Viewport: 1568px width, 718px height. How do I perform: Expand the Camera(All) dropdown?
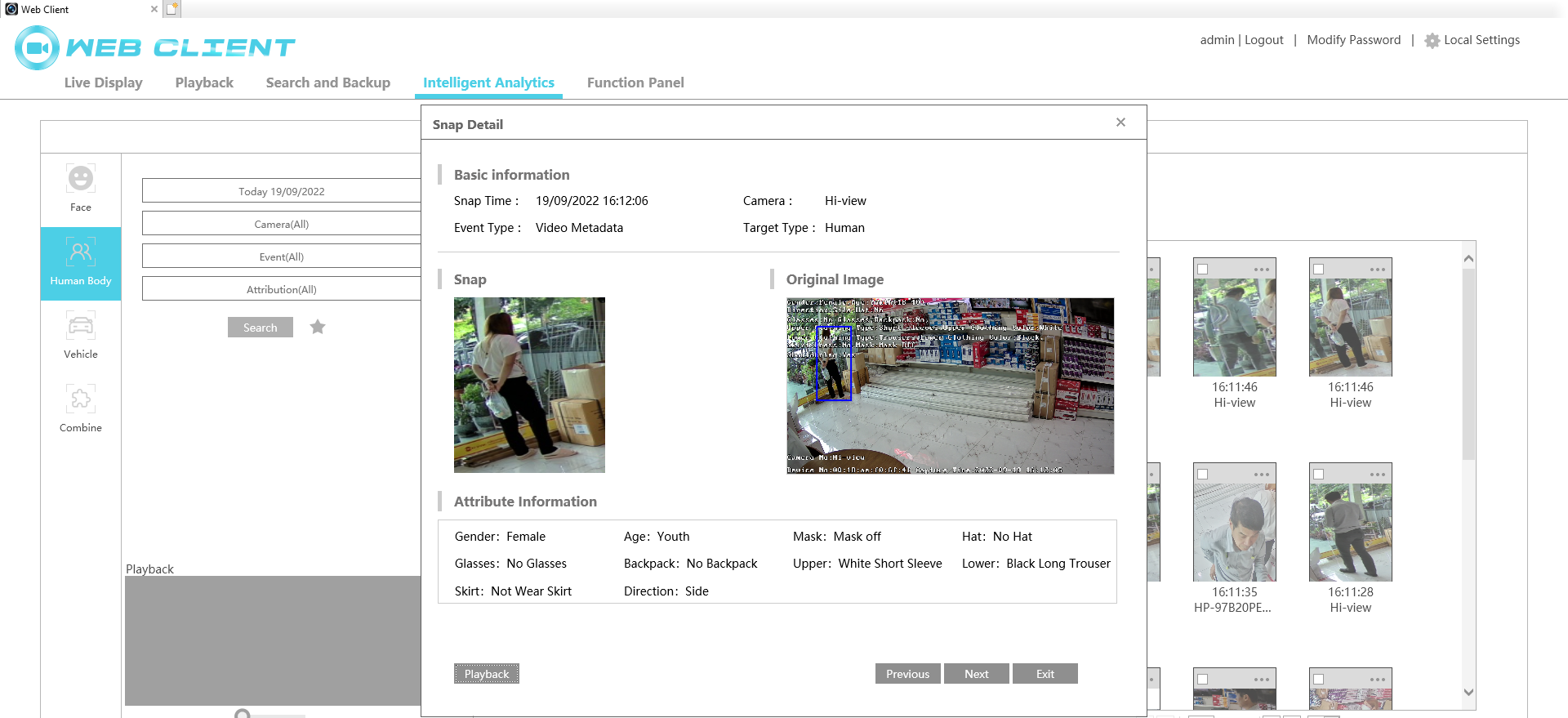pyautogui.click(x=281, y=224)
